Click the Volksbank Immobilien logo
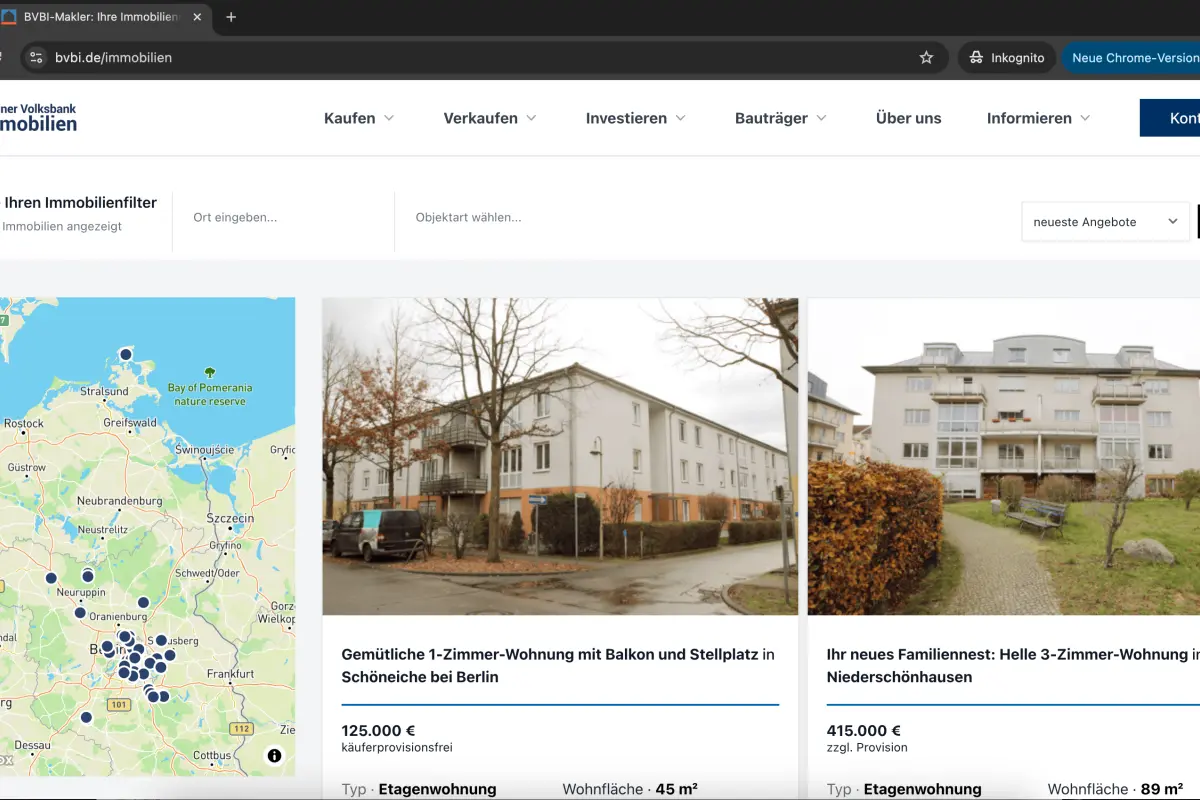The width and height of the screenshot is (1200, 800). click(38, 118)
